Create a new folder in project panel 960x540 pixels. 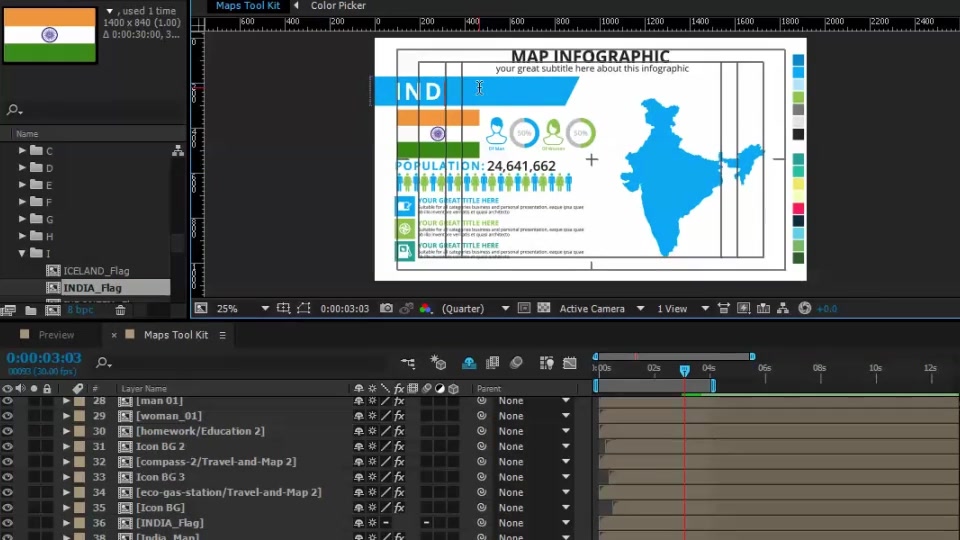(31, 311)
